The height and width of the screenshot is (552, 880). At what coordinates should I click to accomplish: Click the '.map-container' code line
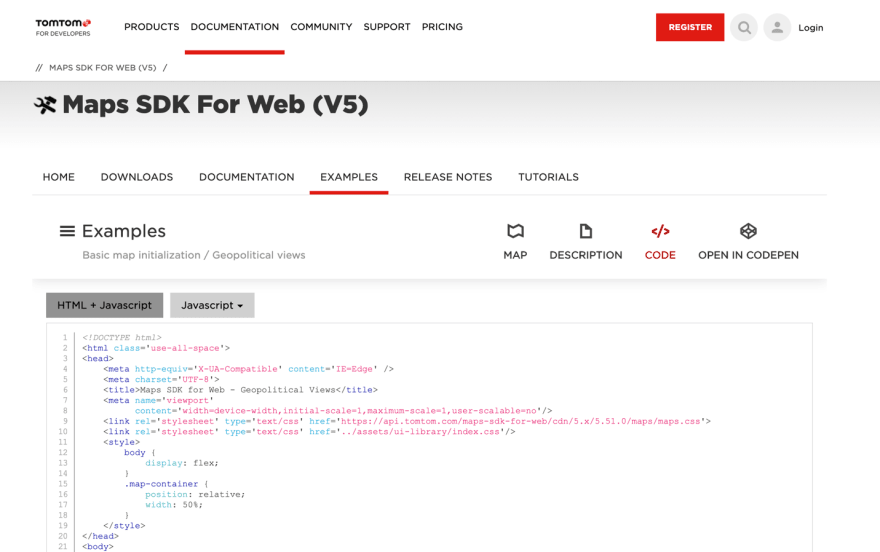166,484
